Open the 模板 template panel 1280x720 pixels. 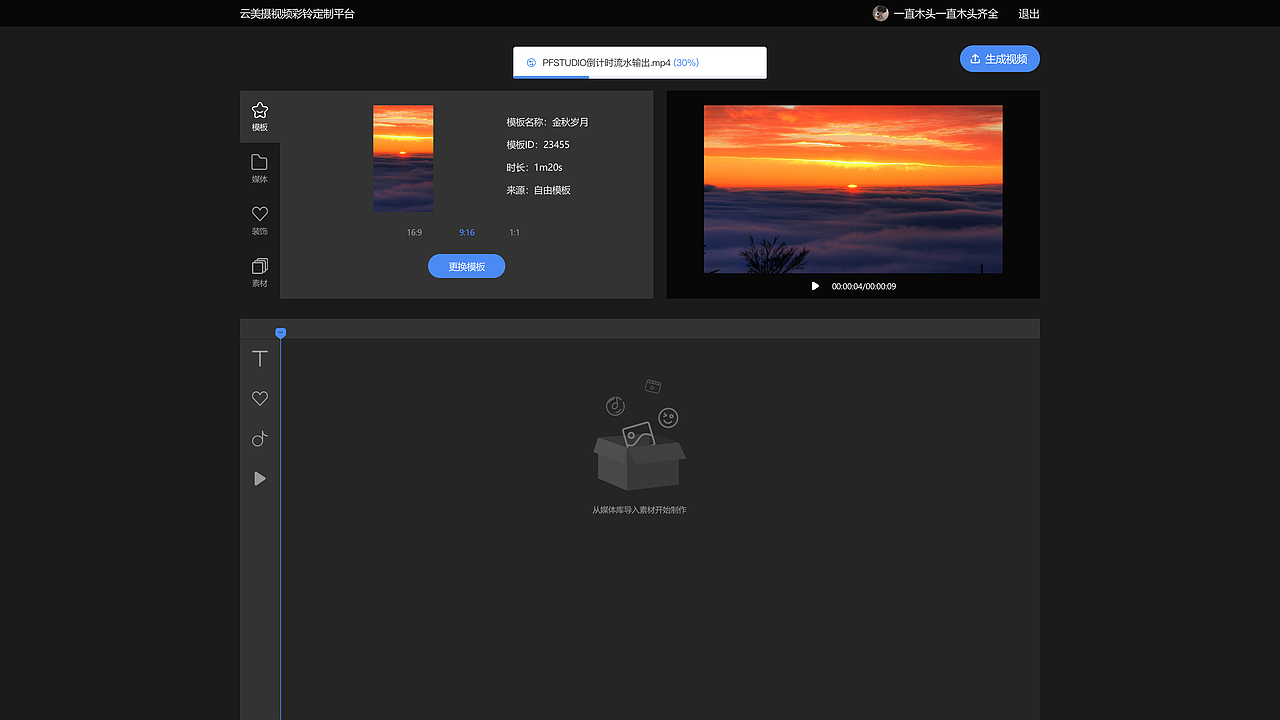click(260, 117)
